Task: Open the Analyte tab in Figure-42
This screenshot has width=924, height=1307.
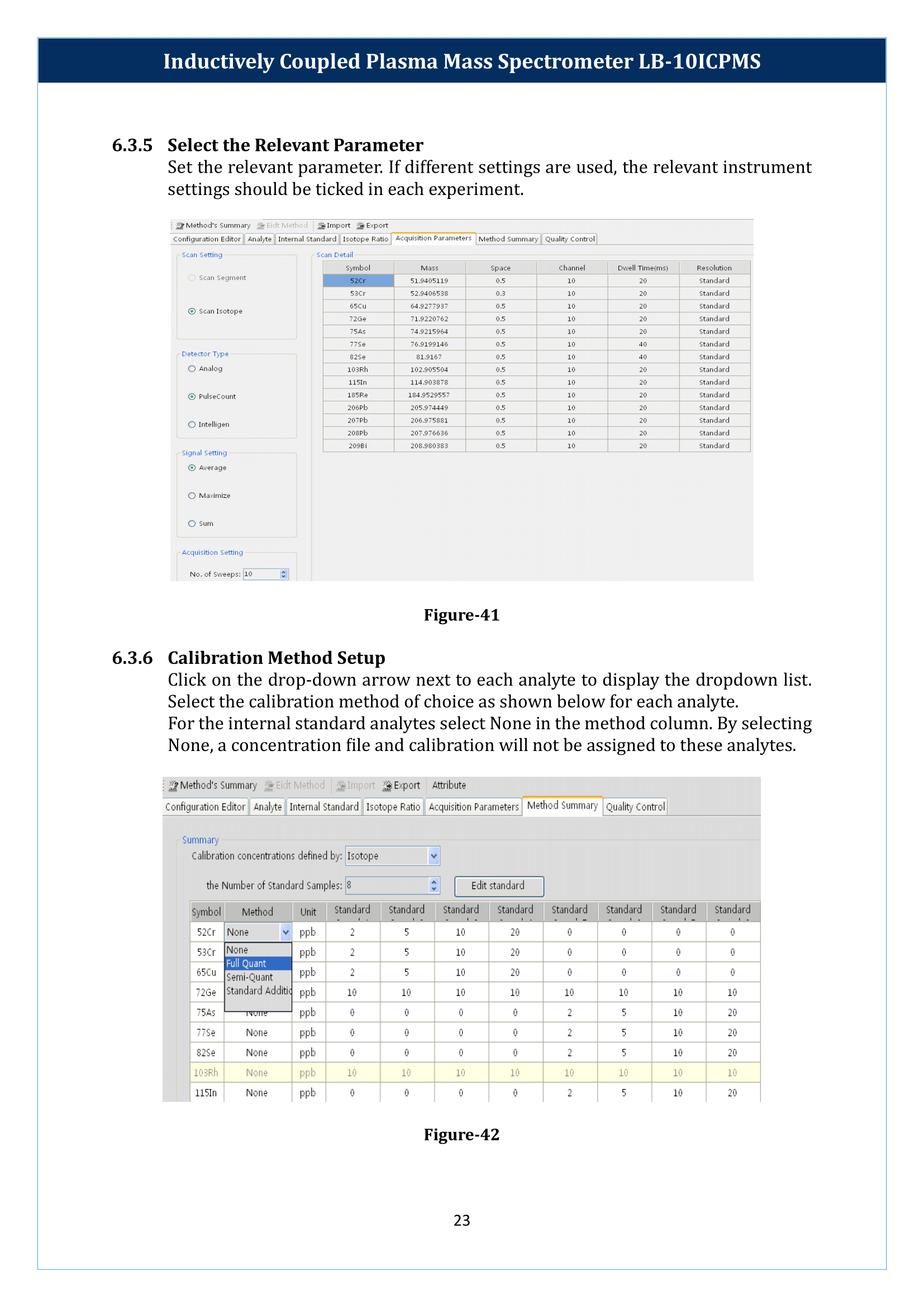Action: click(x=268, y=807)
